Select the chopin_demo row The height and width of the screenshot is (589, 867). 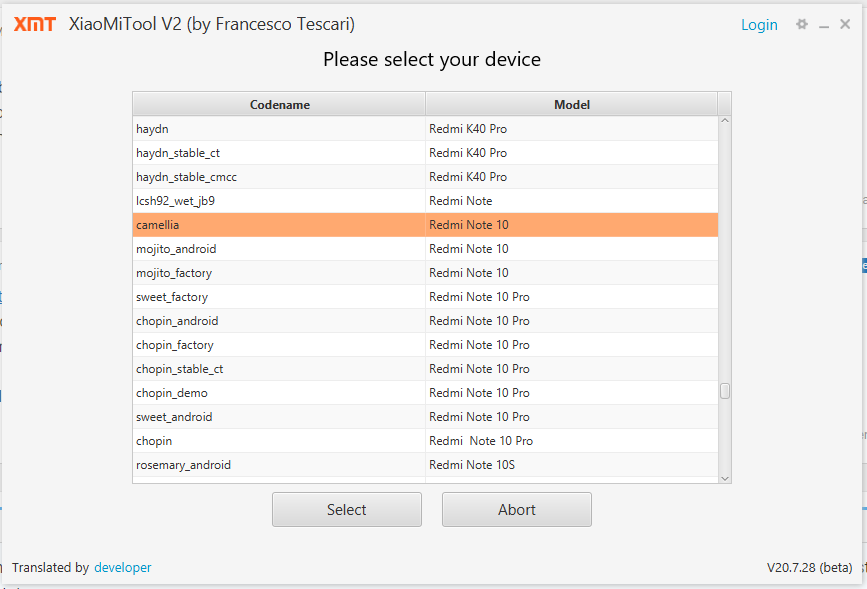(x=425, y=393)
